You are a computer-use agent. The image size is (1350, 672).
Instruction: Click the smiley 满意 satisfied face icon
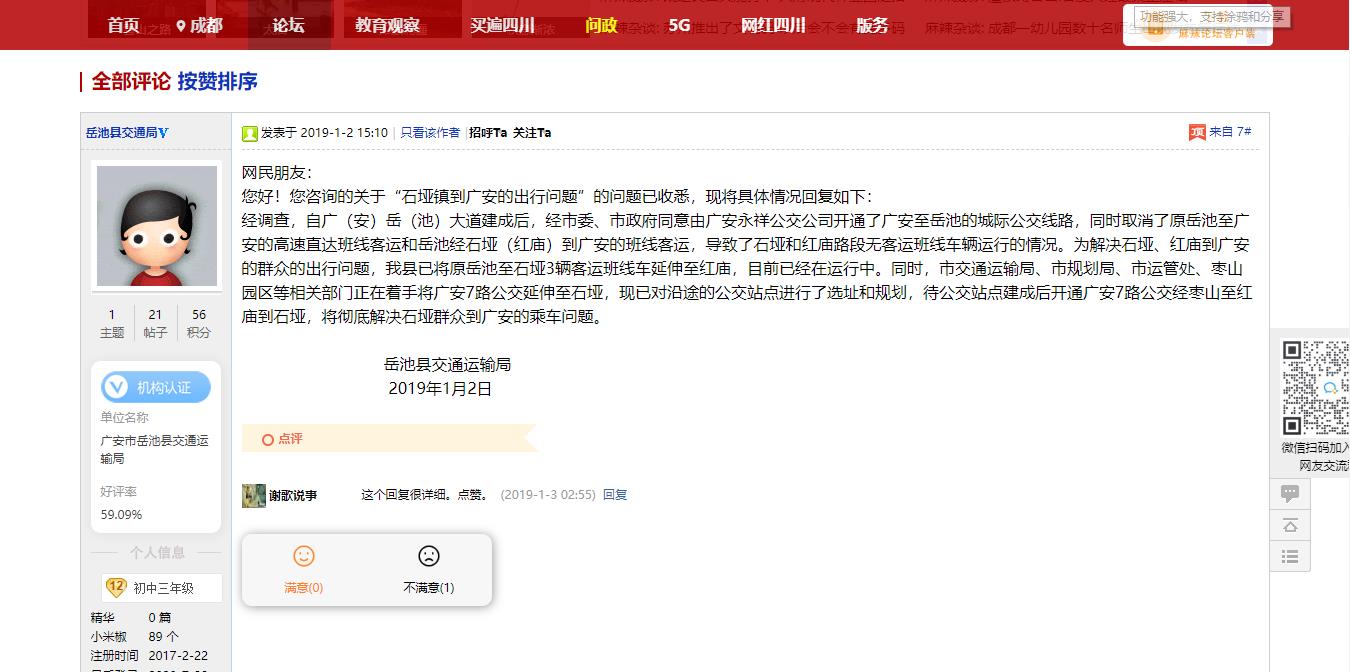303,557
